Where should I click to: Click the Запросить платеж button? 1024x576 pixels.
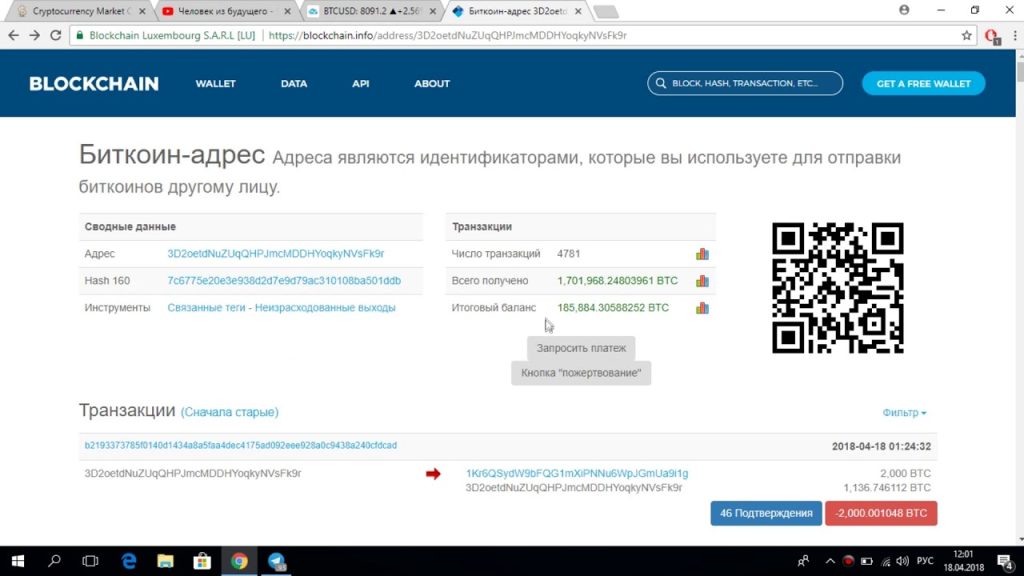coord(581,348)
